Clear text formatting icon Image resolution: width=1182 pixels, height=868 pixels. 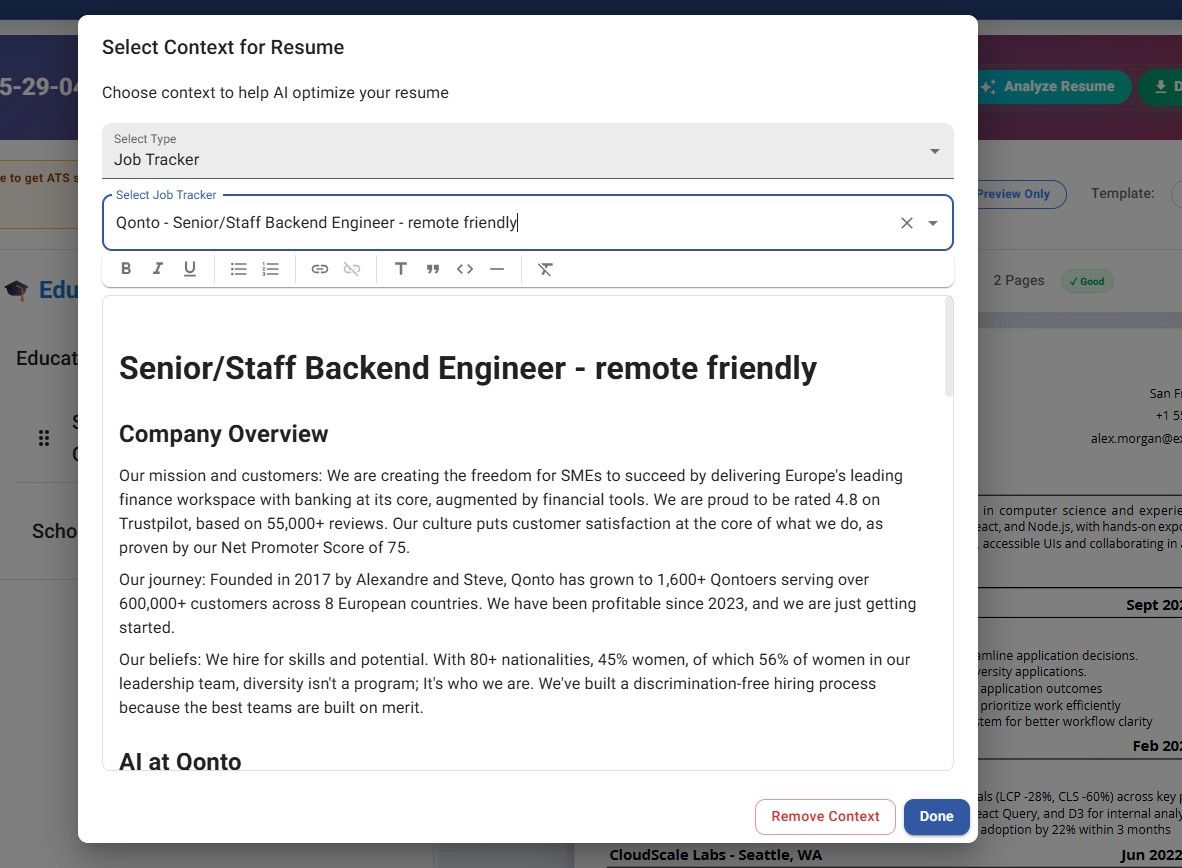(545, 268)
